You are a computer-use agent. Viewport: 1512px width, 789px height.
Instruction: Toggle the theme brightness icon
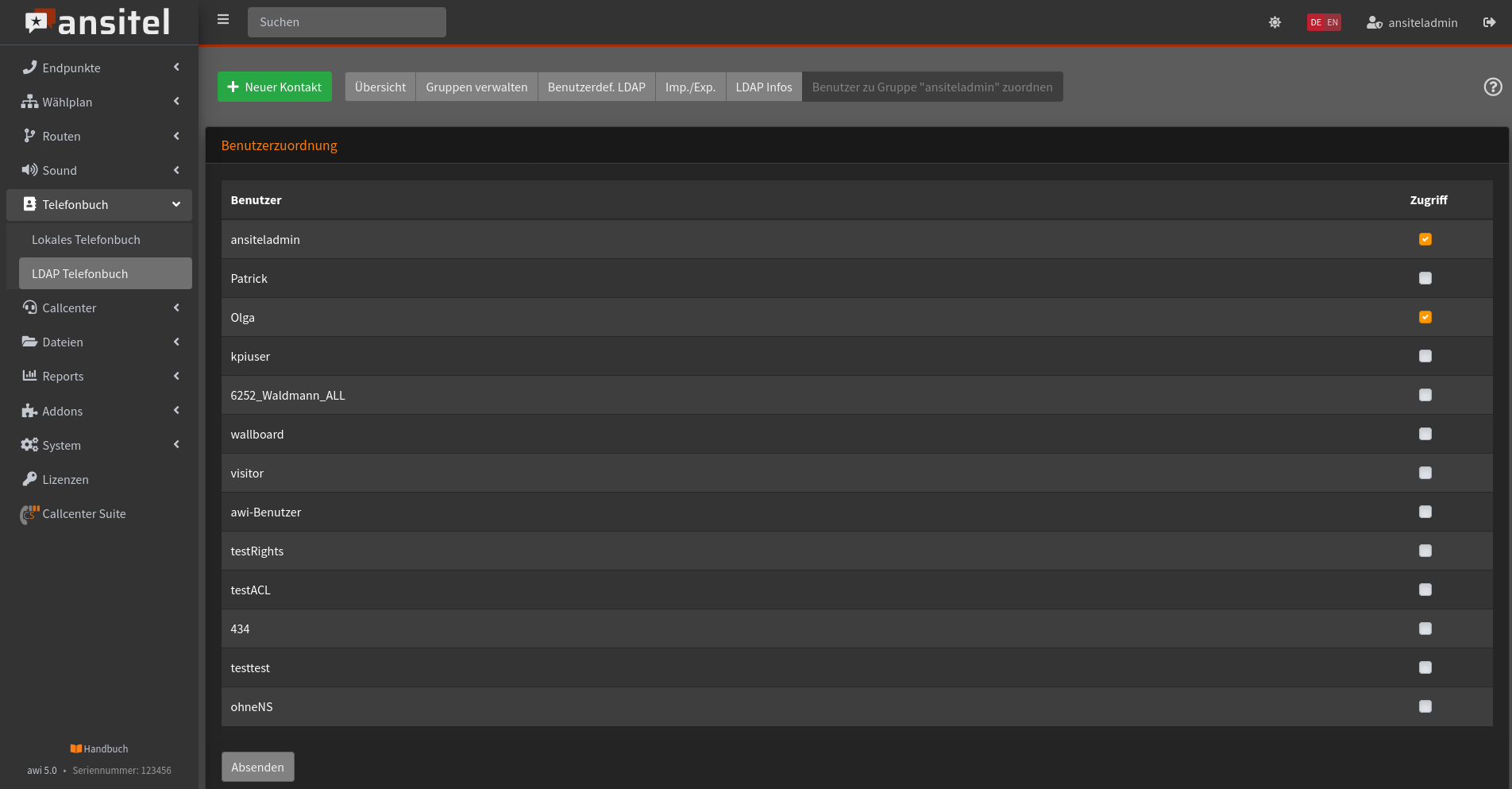(1275, 22)
